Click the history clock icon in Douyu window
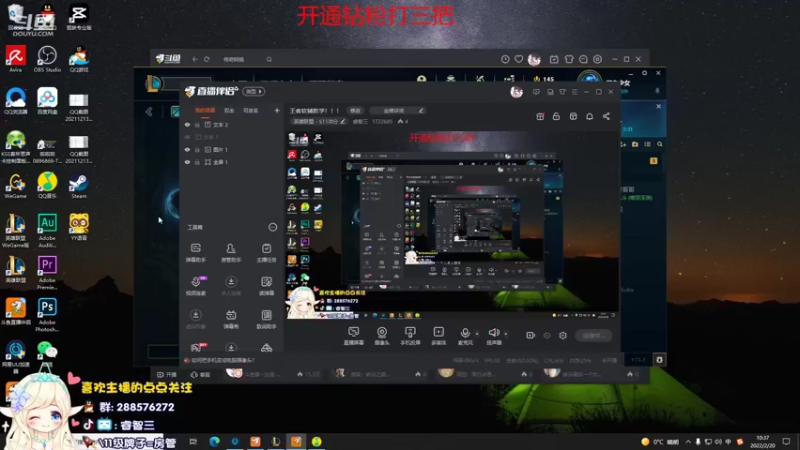The width and height of the screenshot is (800, 450). click(505, 59)
